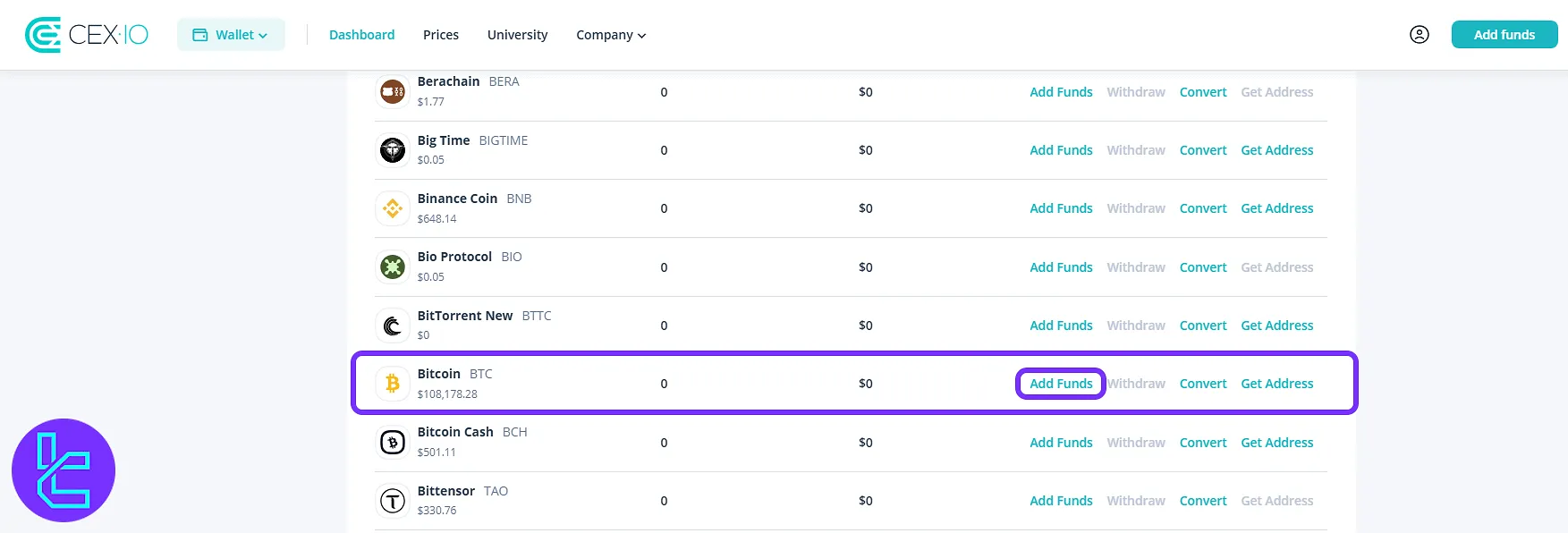Viewport: 1568px width, 533px height.
Task: Add Funds for Bittensor
Action: [1061, 501]
